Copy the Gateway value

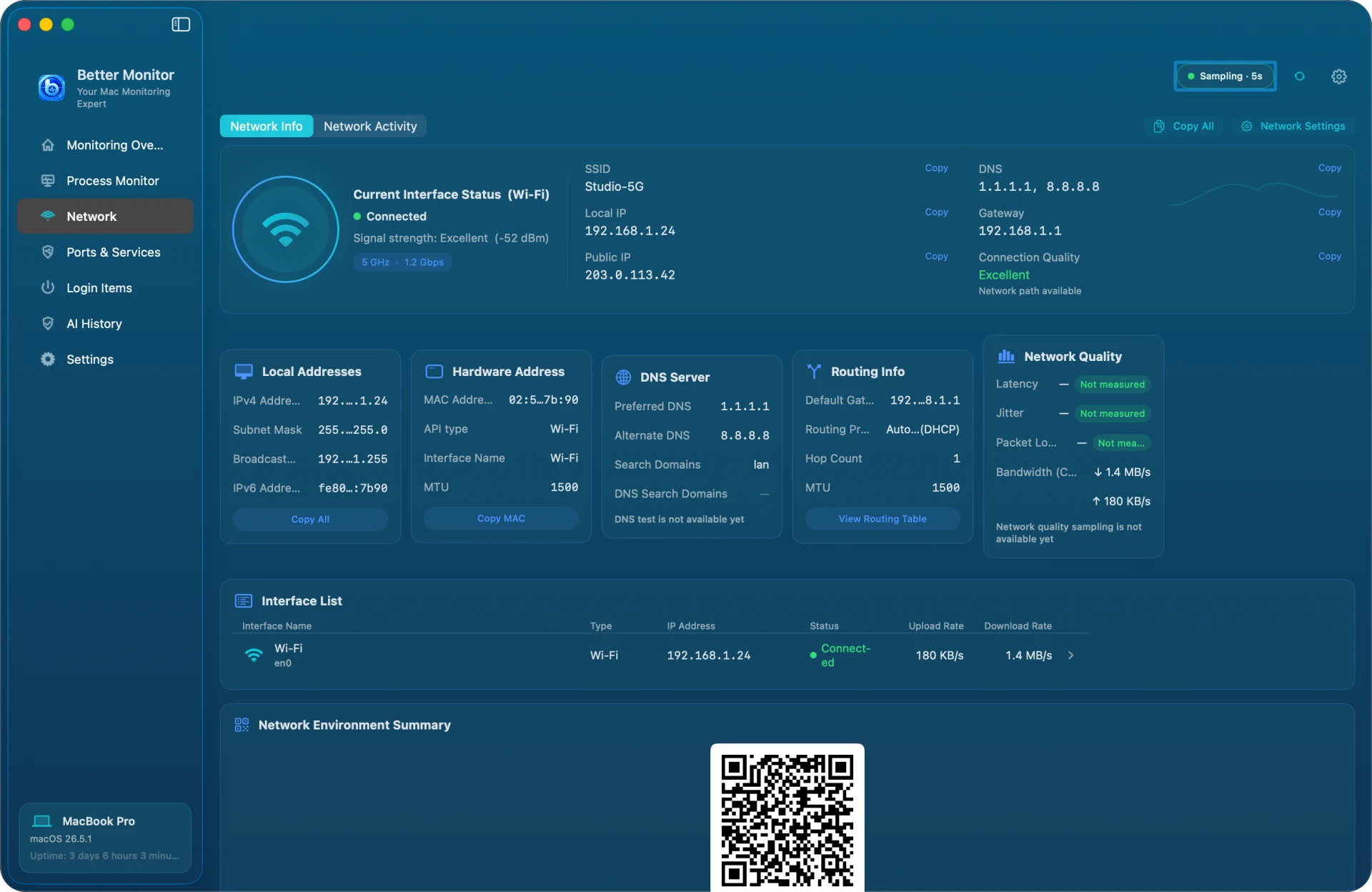[1329, 212]
